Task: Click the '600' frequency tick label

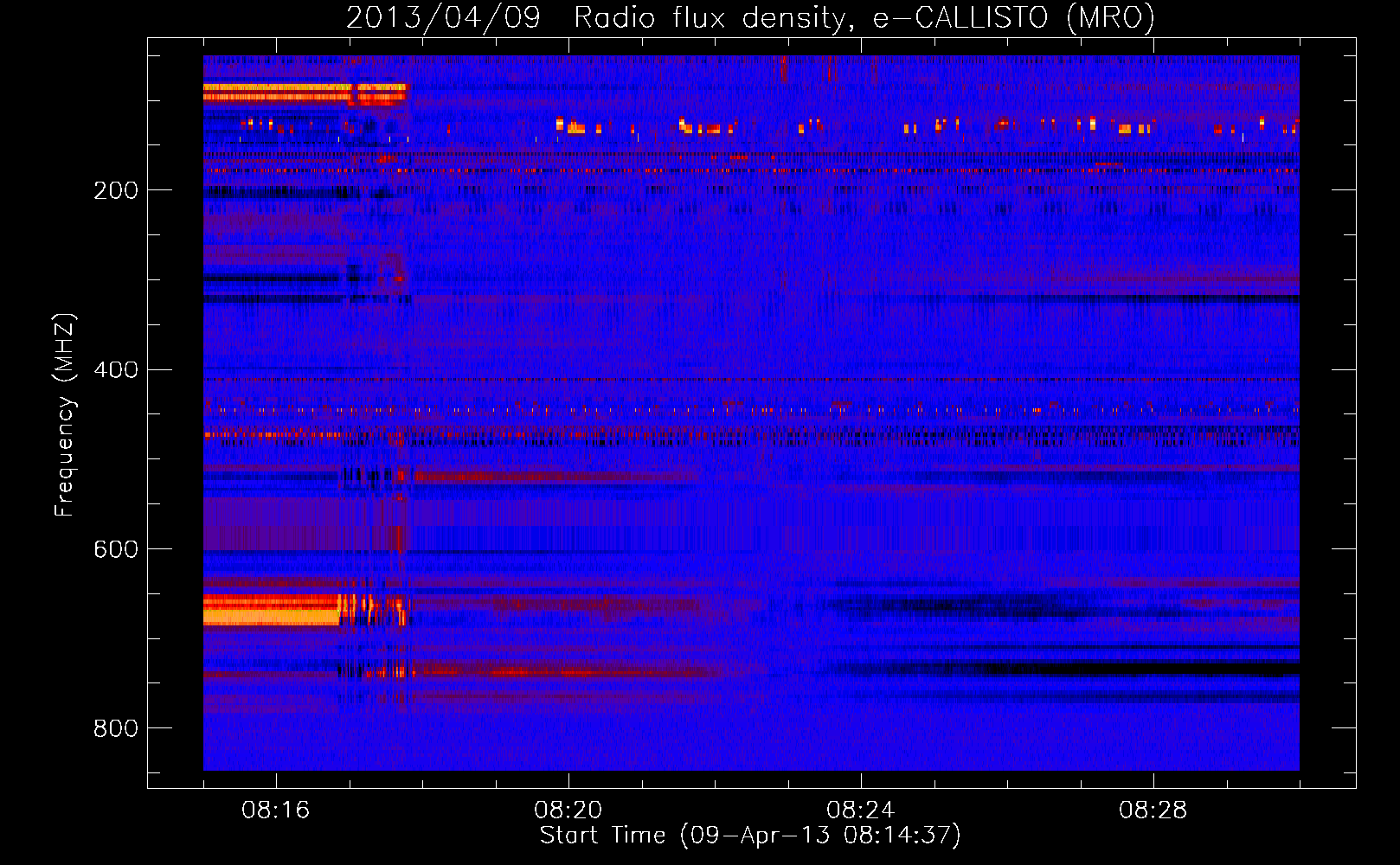Action: [116, 550]
